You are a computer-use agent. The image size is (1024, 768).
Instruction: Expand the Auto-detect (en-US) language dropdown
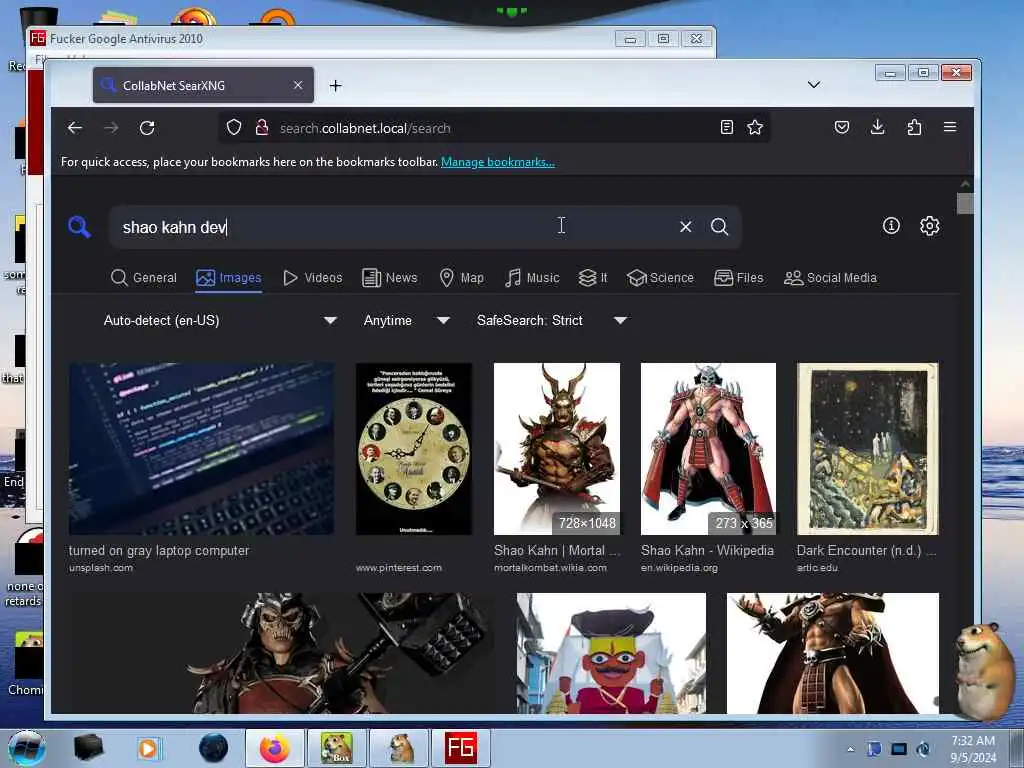(x=220, y=320)
